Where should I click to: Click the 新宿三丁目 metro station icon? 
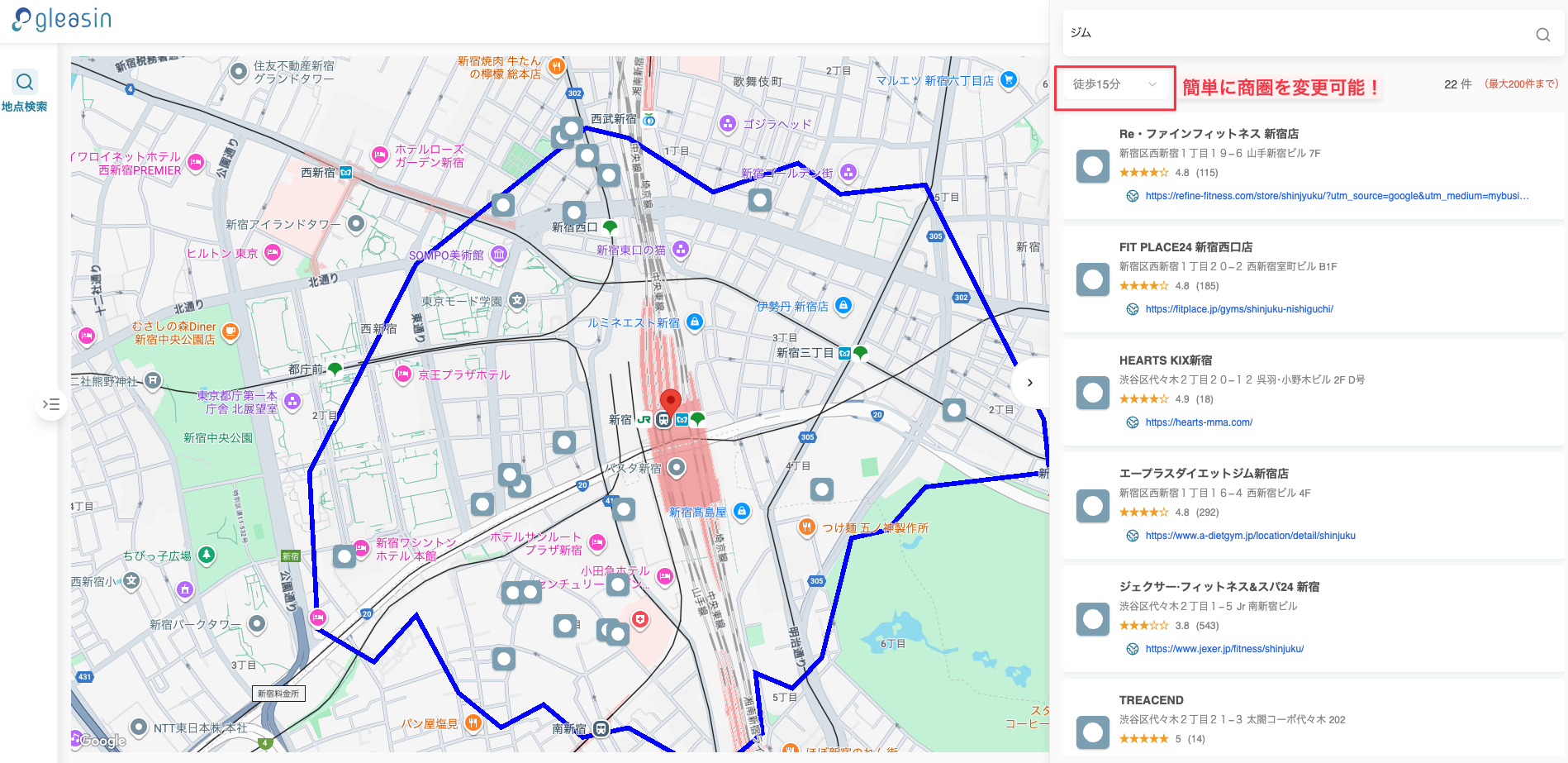pos(844,353)
